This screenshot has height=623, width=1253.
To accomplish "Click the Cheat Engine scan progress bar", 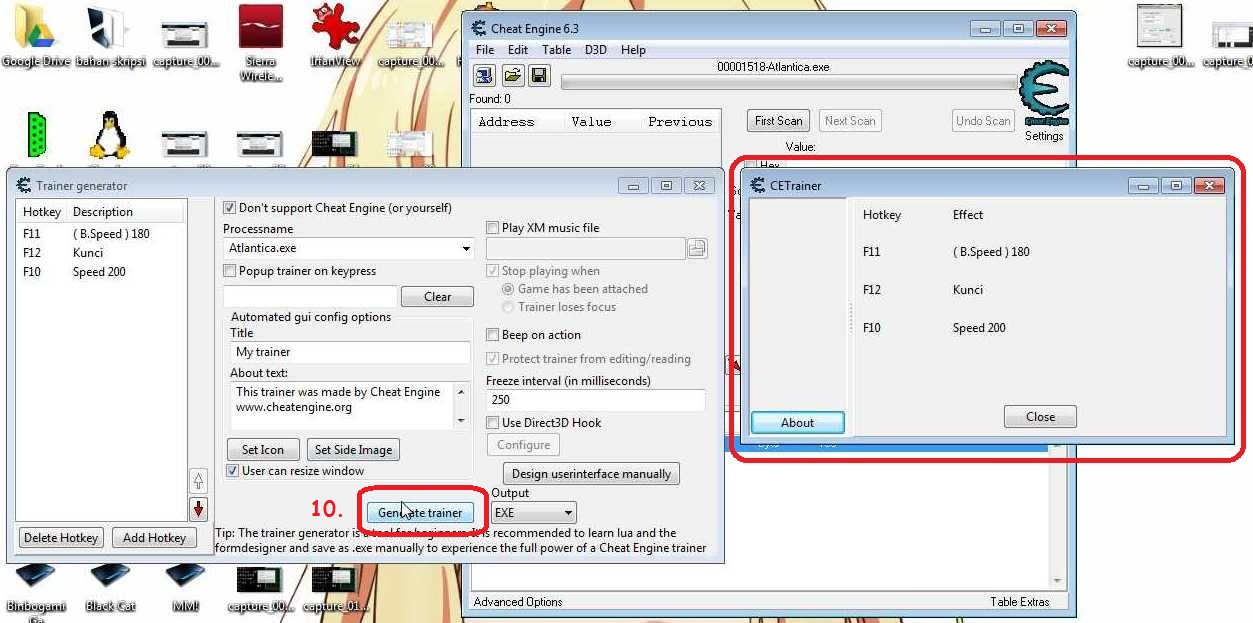I will click(x=789, y=83).
